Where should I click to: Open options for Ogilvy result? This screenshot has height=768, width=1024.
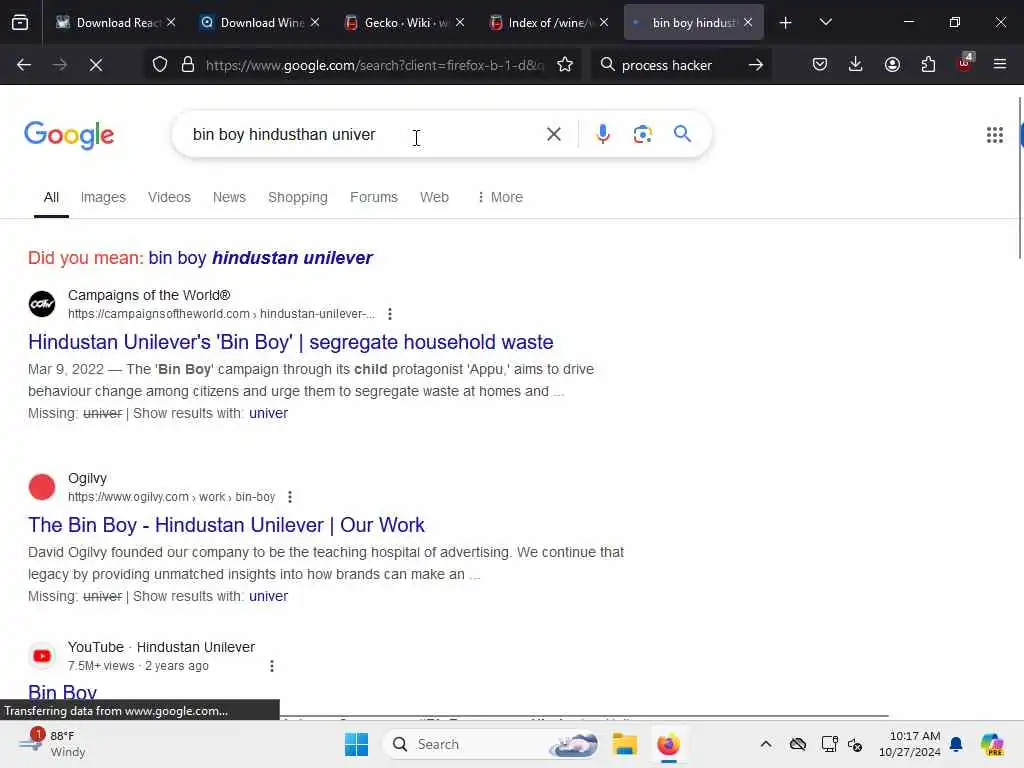pos(290,497)
